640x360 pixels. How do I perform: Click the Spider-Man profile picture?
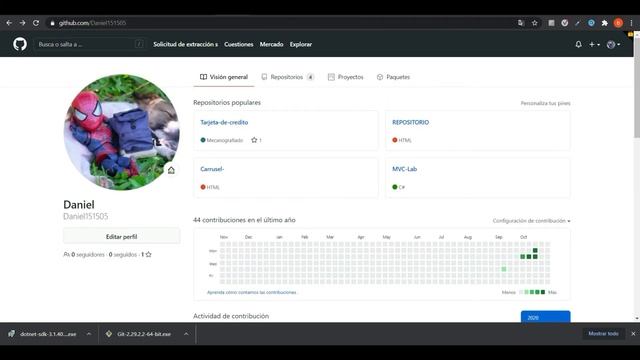[121, 132]
